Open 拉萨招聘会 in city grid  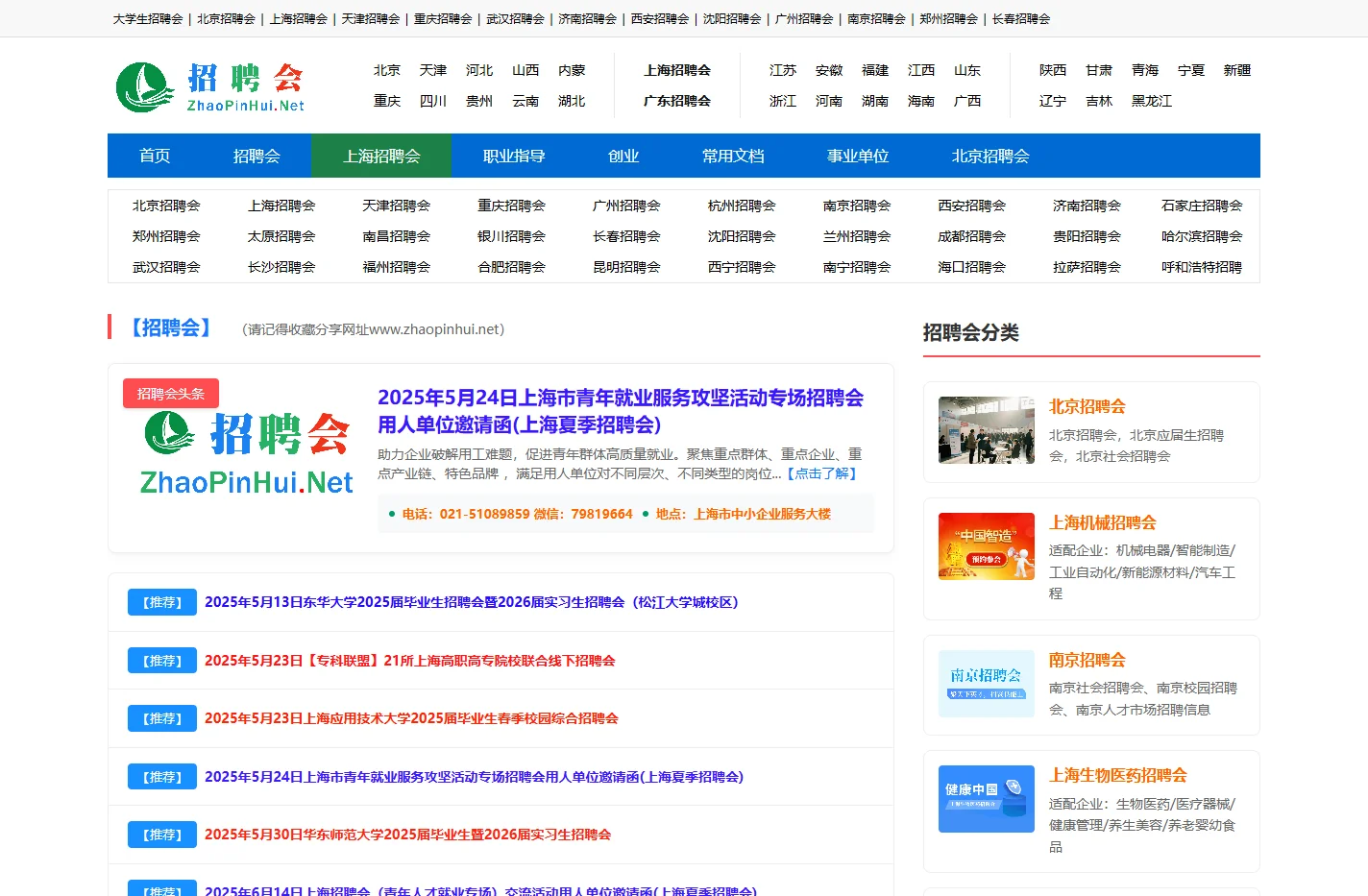pos(1087,267)
